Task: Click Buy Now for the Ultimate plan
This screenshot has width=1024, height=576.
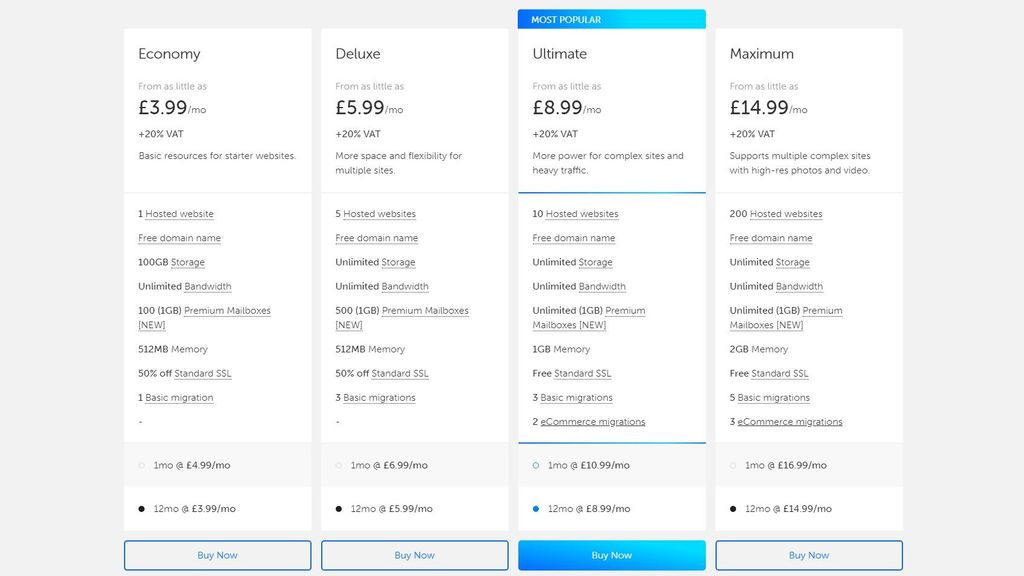Action: pos(612,555)
